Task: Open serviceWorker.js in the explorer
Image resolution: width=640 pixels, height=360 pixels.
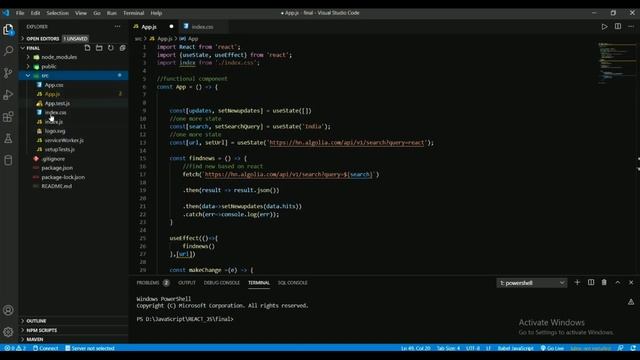Action: (x=64, y=140)
